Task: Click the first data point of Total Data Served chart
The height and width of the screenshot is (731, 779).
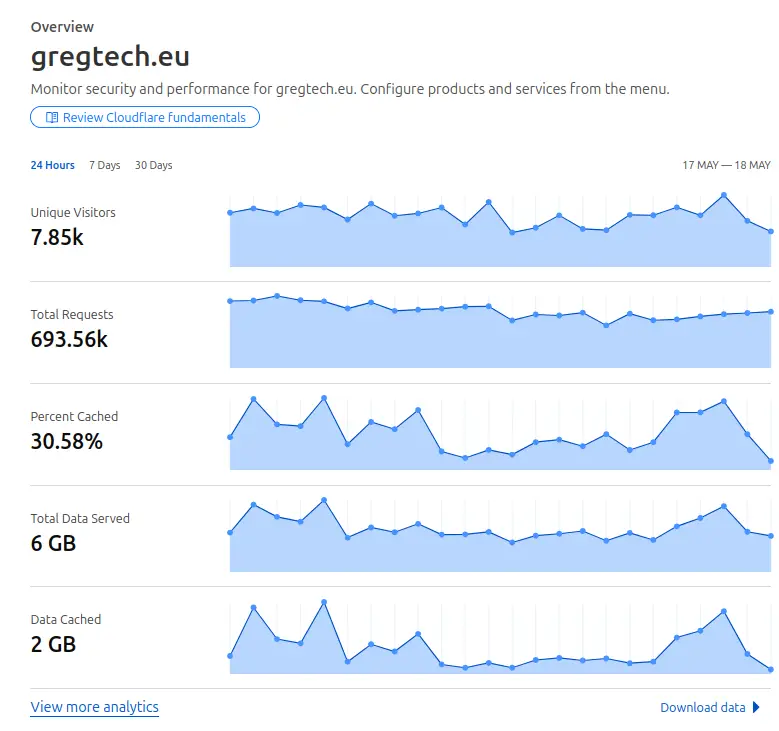Action: (x=230, y=533)
